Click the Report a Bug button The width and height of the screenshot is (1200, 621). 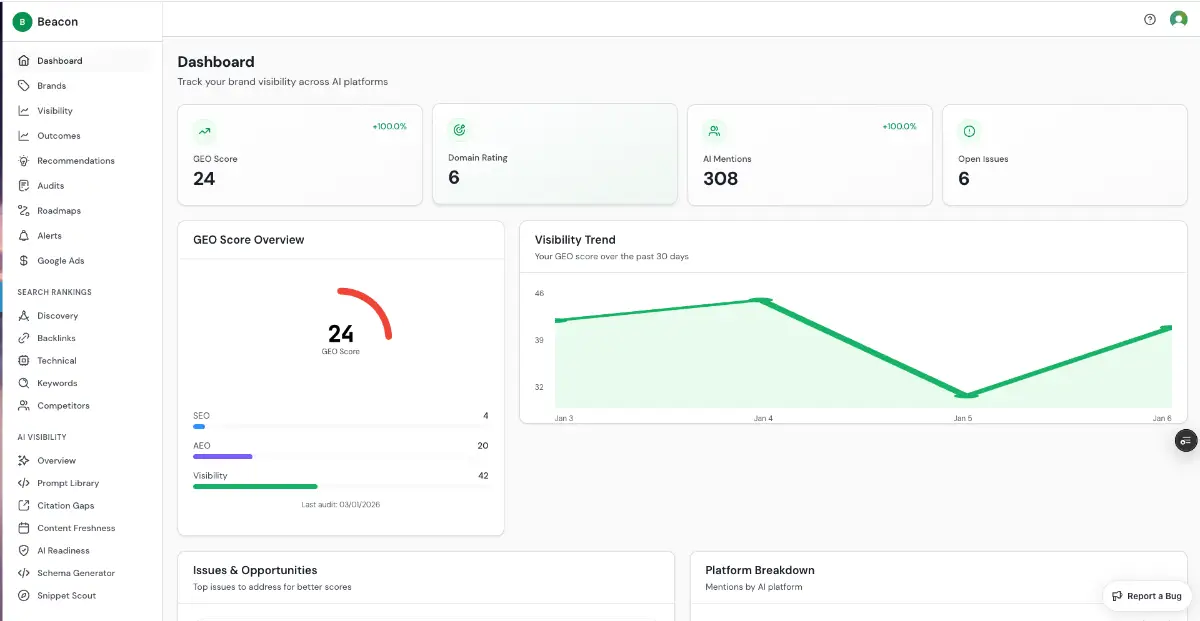click(x=1146, y=596)
